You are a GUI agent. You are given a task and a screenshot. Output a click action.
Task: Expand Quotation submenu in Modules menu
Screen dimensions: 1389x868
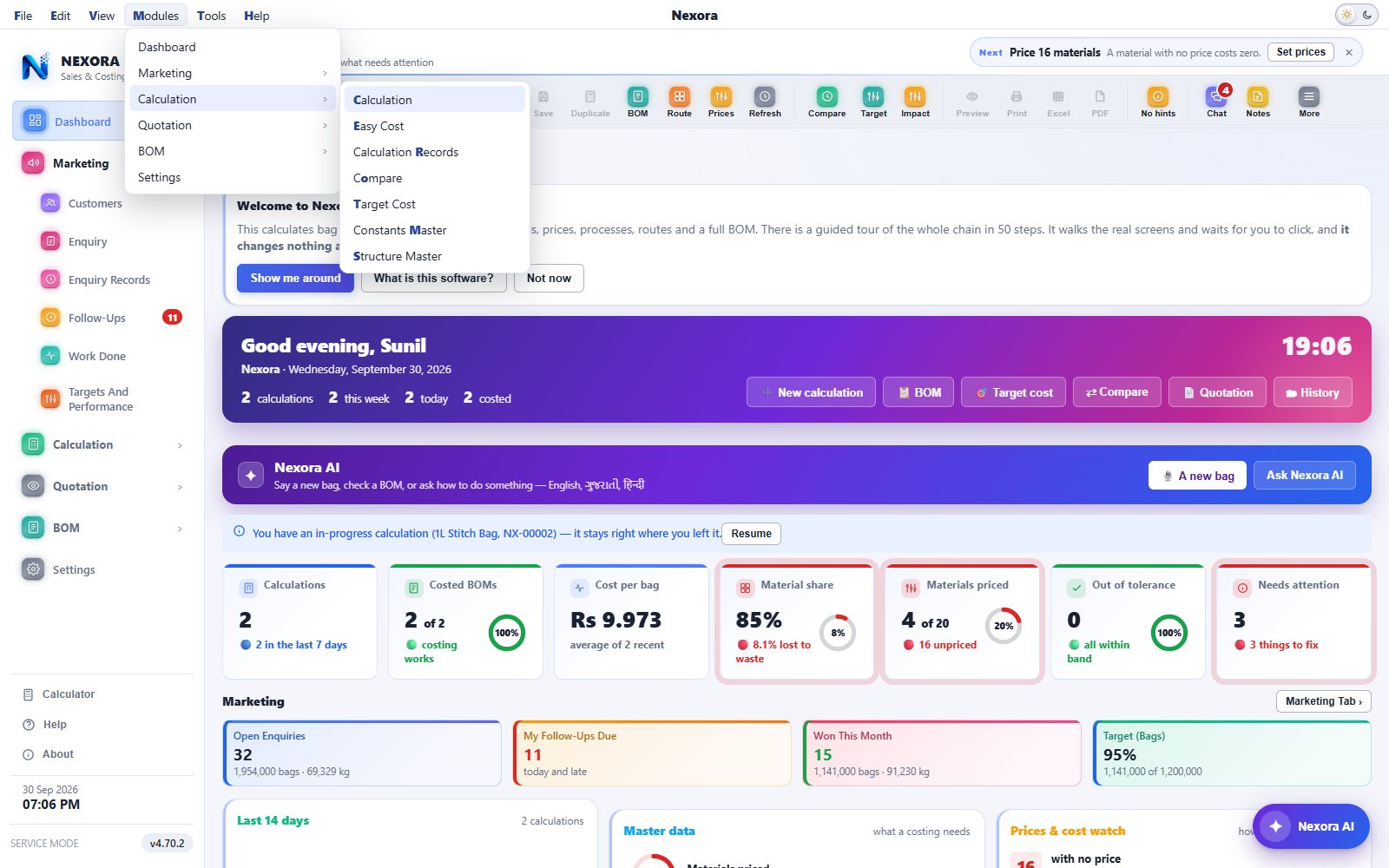tap(233, 125)
